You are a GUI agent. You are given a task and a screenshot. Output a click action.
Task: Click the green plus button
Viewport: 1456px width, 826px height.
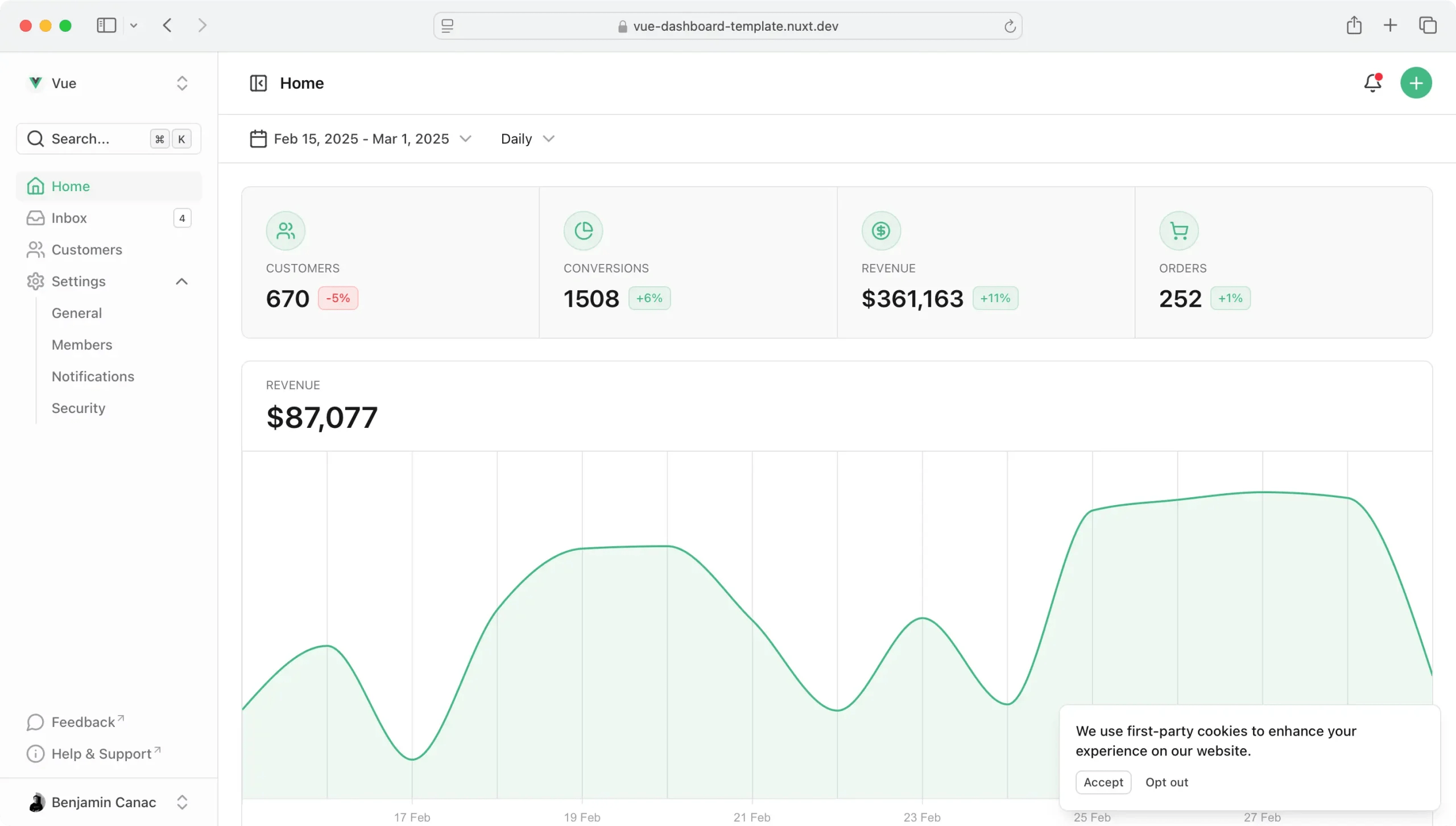click(1416, 83)
